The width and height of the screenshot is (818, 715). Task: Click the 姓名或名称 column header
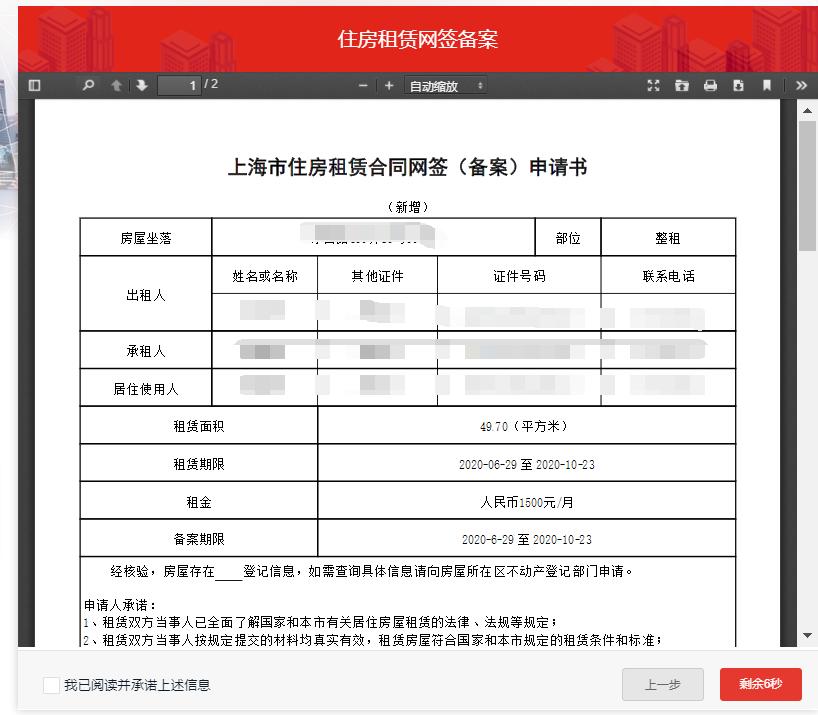coord(264,276)
